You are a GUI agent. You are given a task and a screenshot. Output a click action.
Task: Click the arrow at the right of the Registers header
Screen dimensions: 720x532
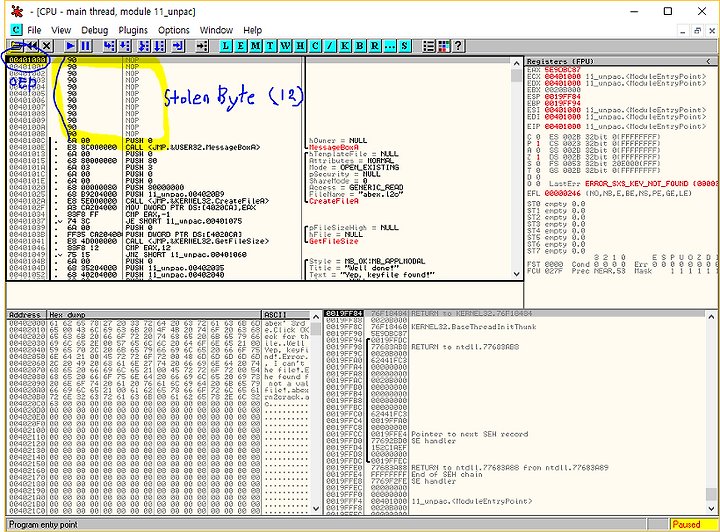point(709,61)
